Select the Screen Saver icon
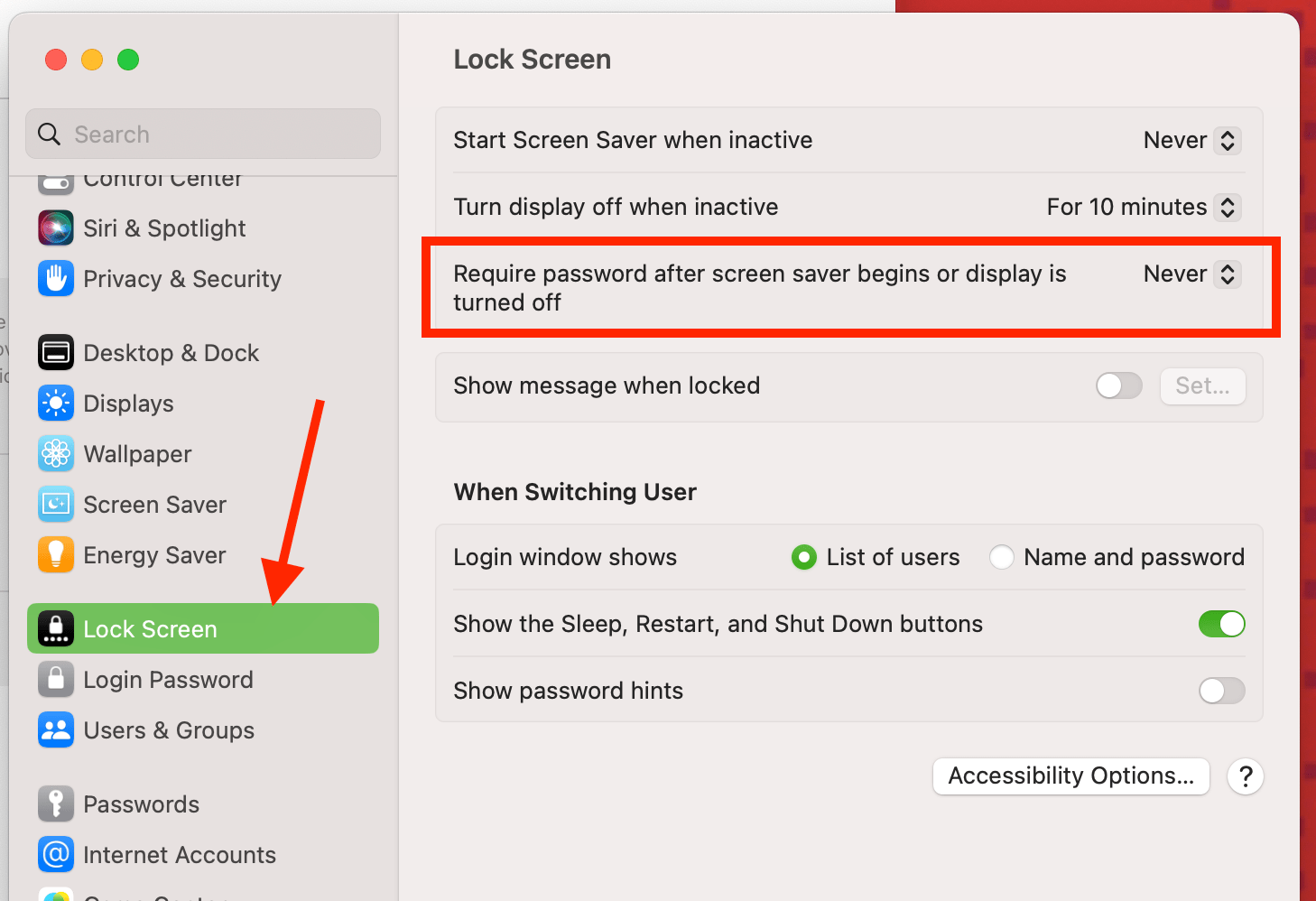 point(55,504)
